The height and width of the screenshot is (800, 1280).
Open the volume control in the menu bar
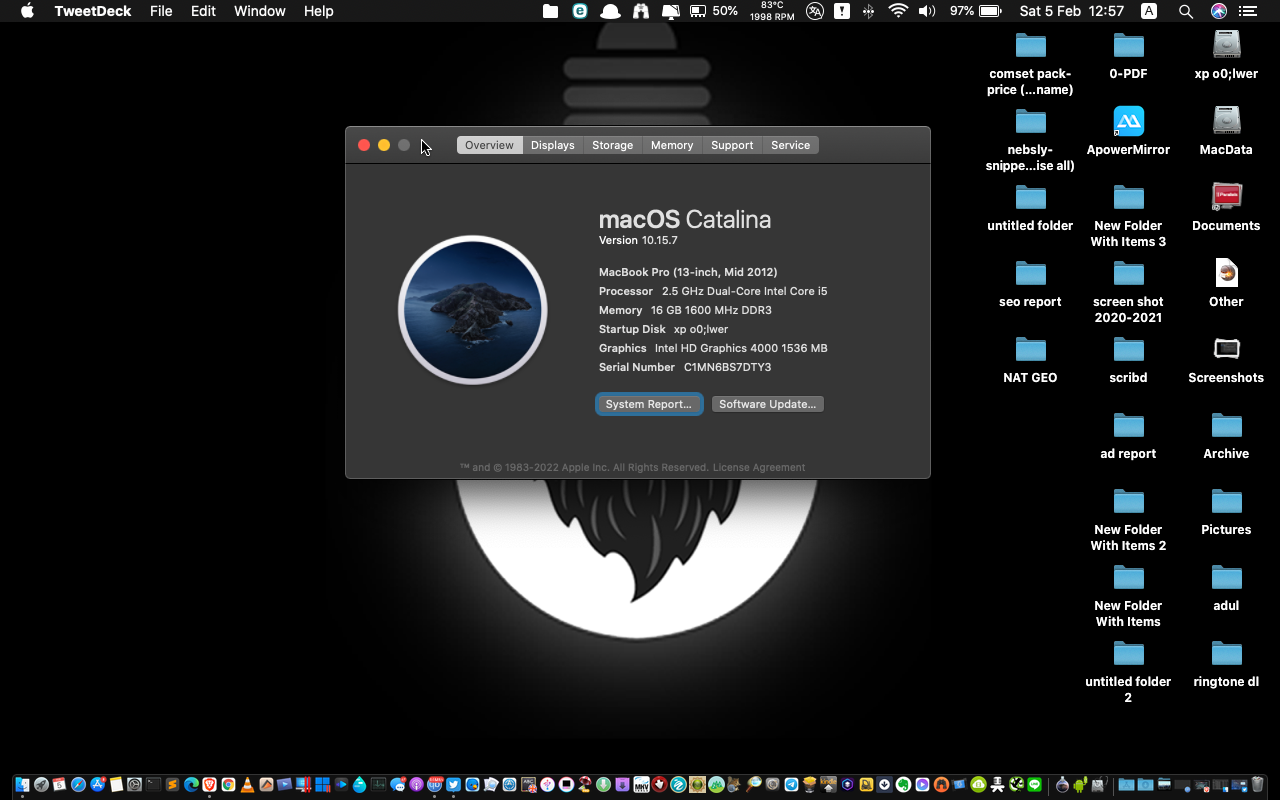pos(927,11)
